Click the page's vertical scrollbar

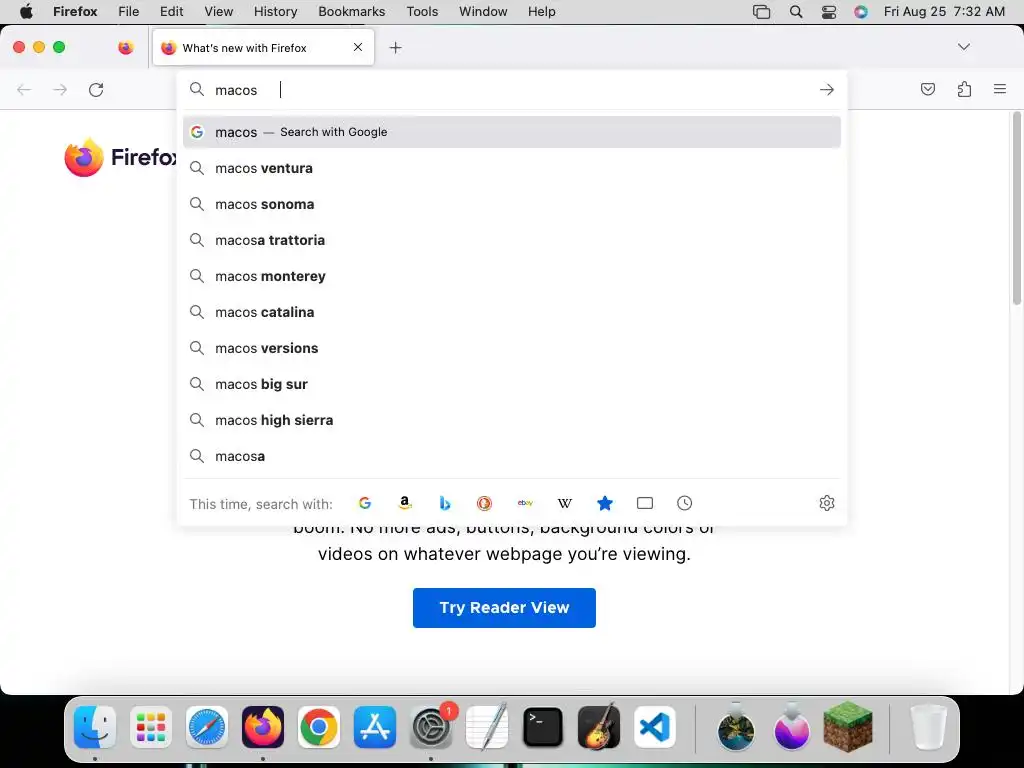[x=1016, y=209]
